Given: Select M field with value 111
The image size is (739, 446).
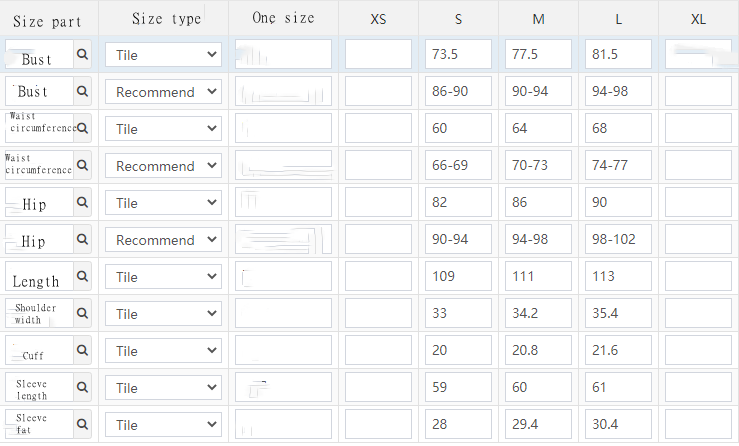Looking at the screenshot, I should [538, 277].
